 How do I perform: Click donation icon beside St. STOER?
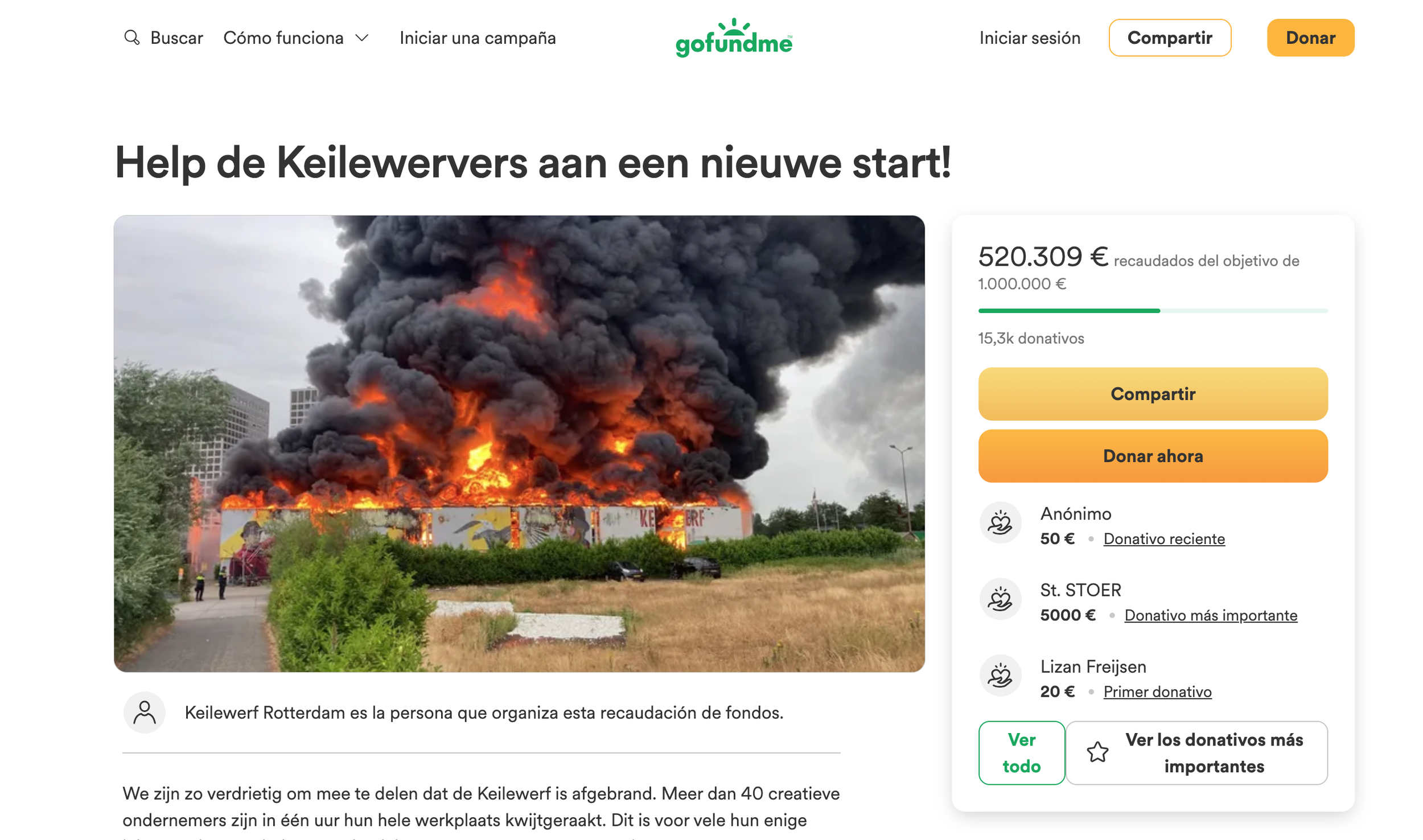coord(1000,599)
